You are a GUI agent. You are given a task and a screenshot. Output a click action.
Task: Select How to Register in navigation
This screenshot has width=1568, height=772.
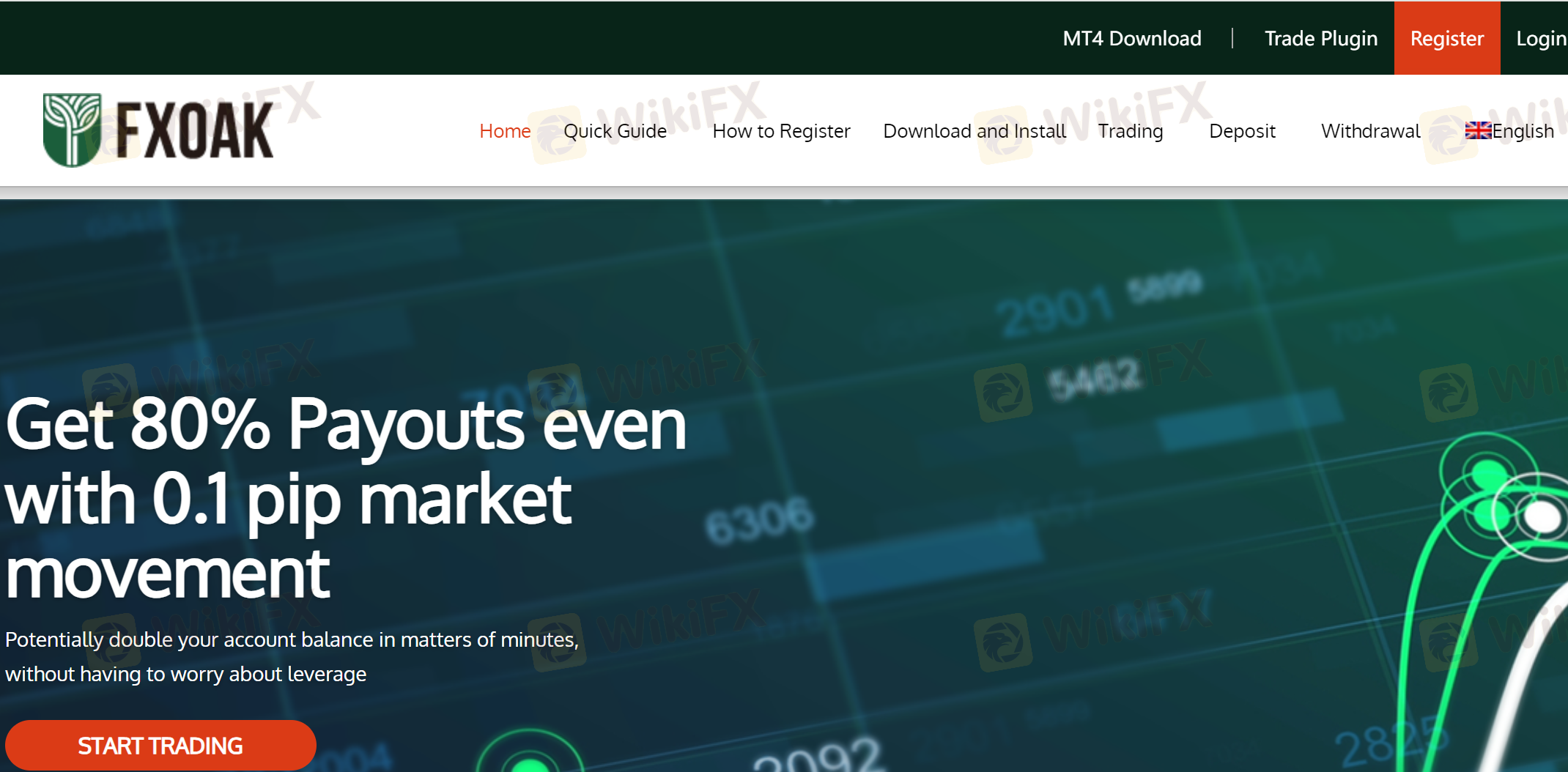click(782, 131)
